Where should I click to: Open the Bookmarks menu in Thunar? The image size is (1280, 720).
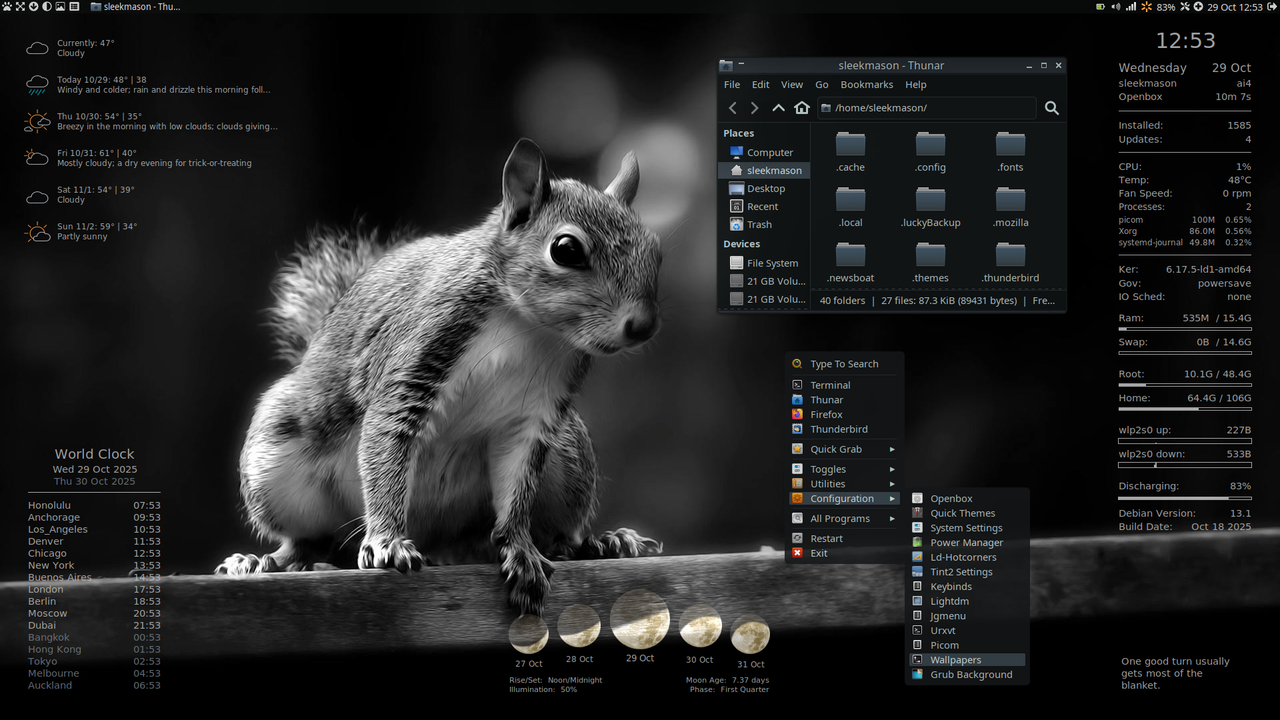866,85
